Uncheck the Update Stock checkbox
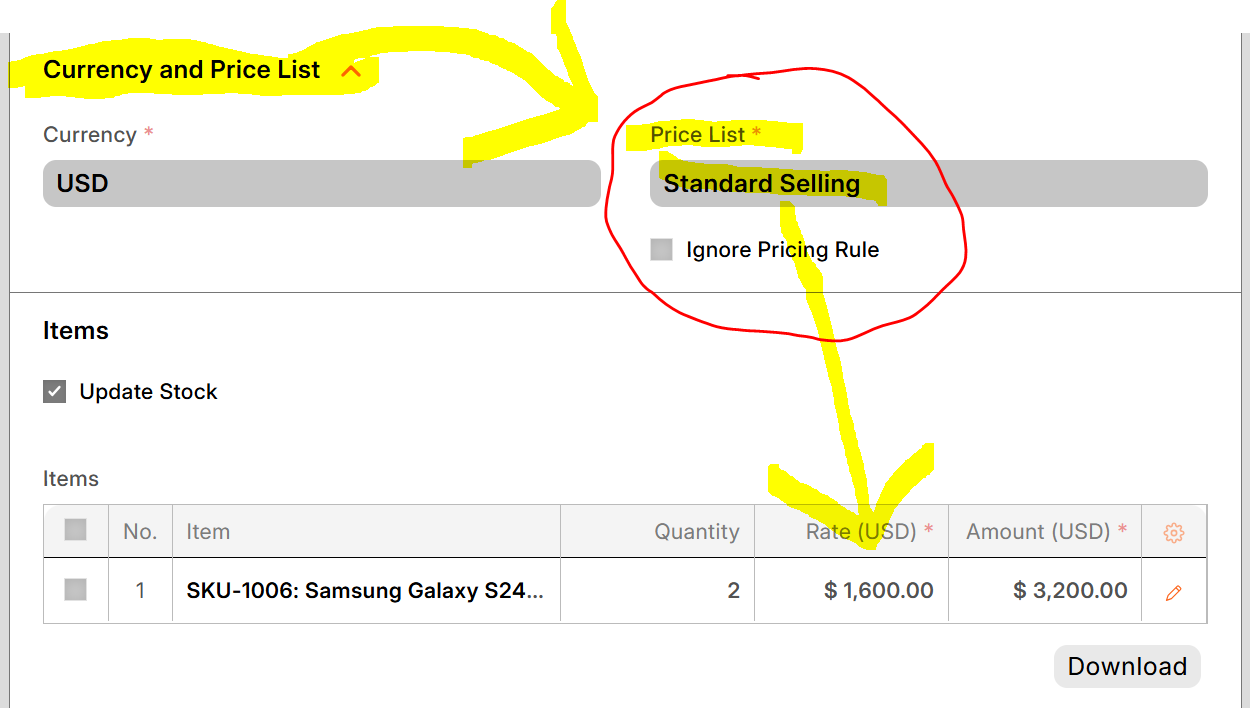The height and width of the screenshot is (708, 1250). pos(55,392)
